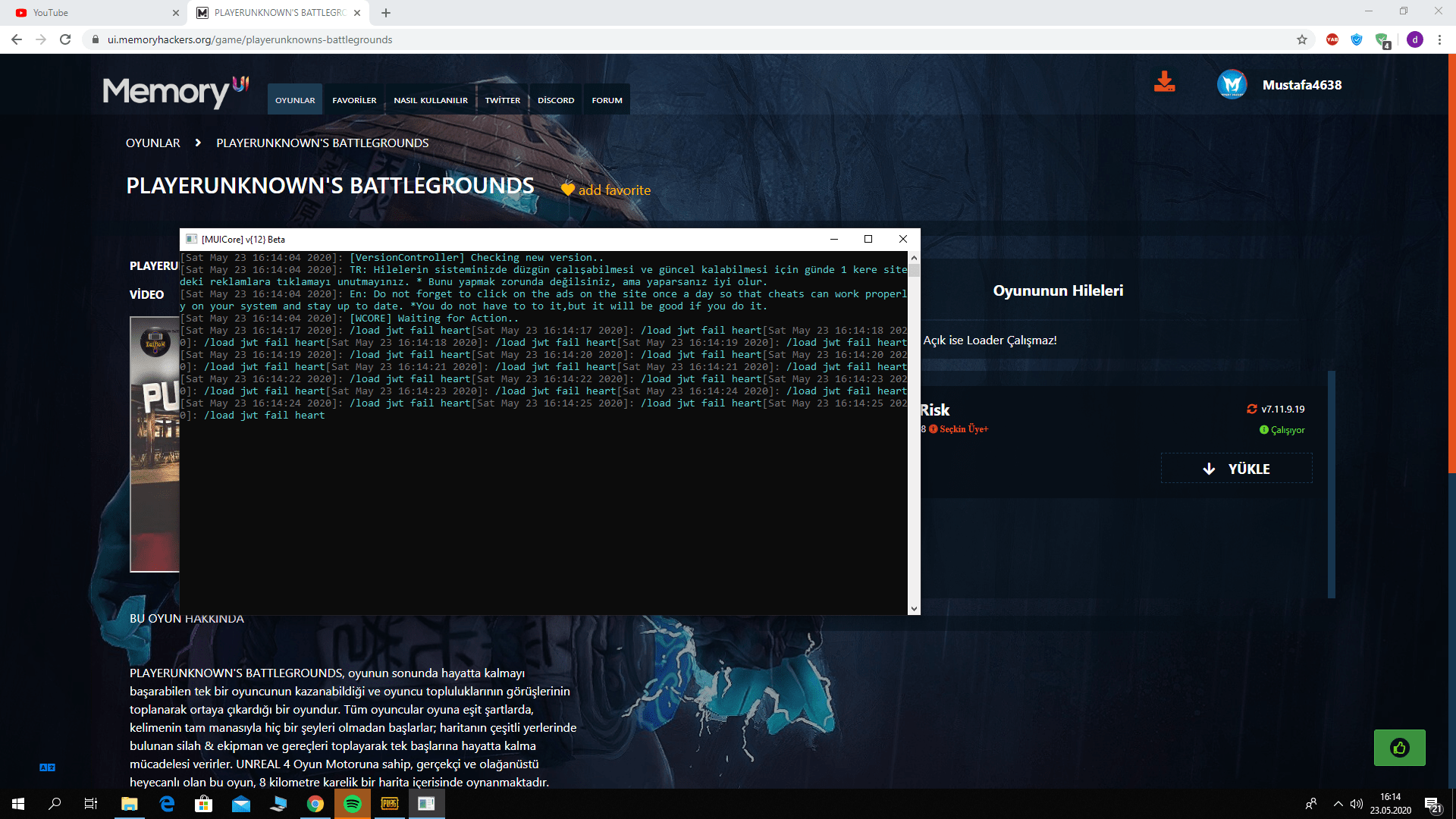The height and width of the screenshot is (819, 1456).
Task: Open the OYUNLAR menu tab
Action: [295, 99]
